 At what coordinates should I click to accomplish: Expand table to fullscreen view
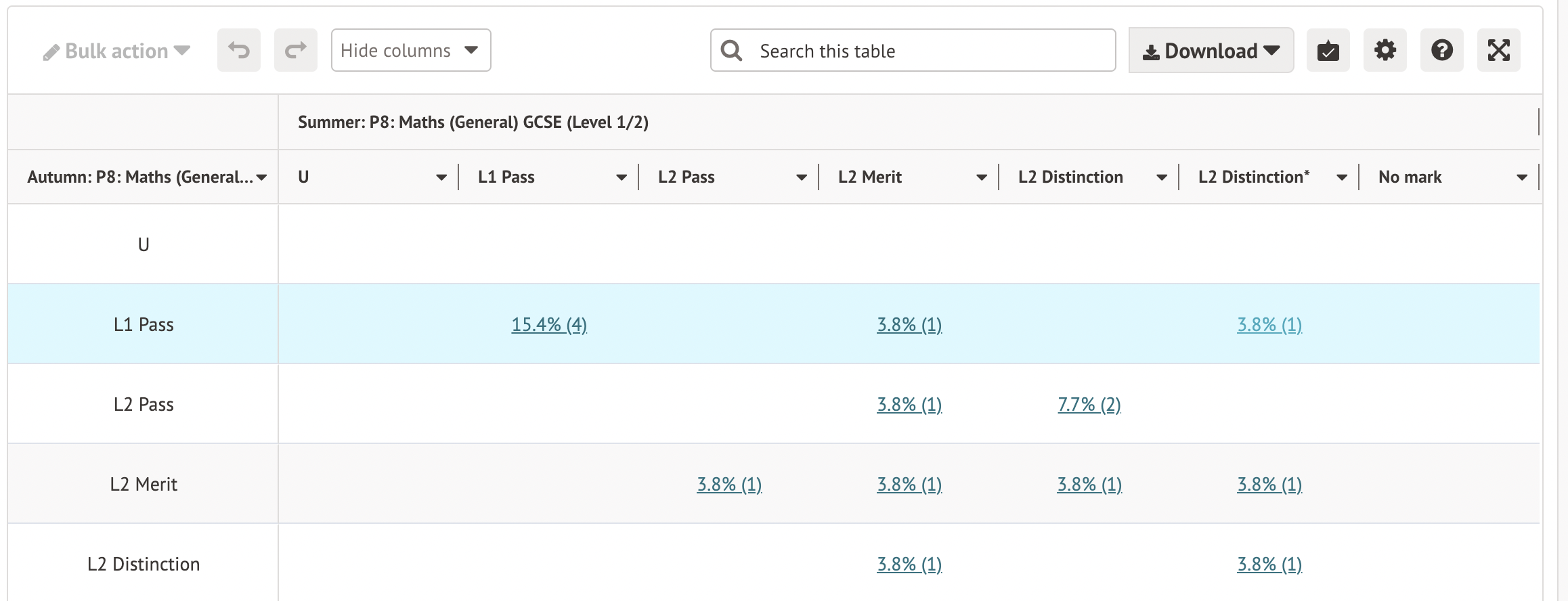1498,50
